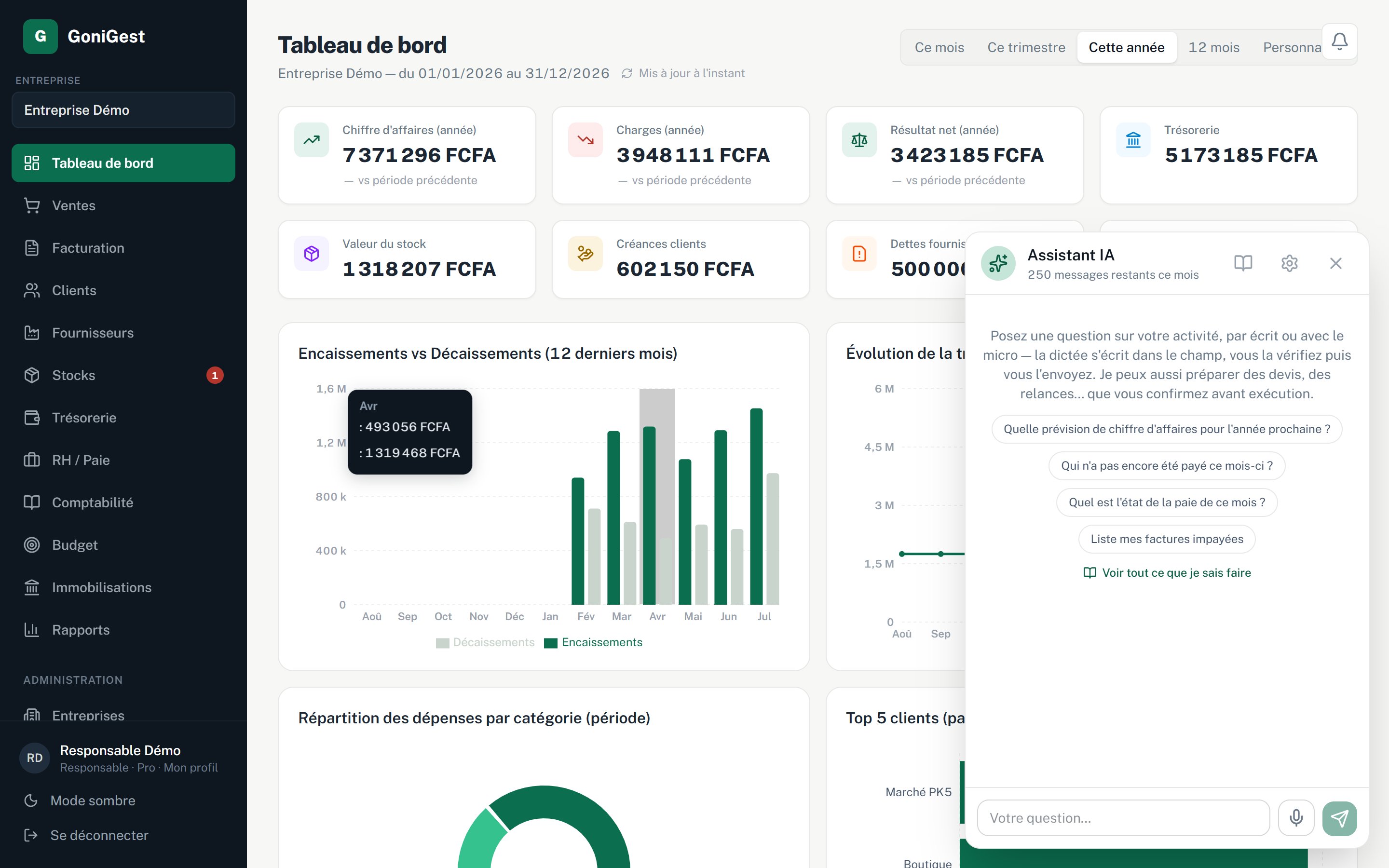Focus the 'Votre question...' input field
This screenshot has height=868, width=1389.
click(x=1124, y=818)
